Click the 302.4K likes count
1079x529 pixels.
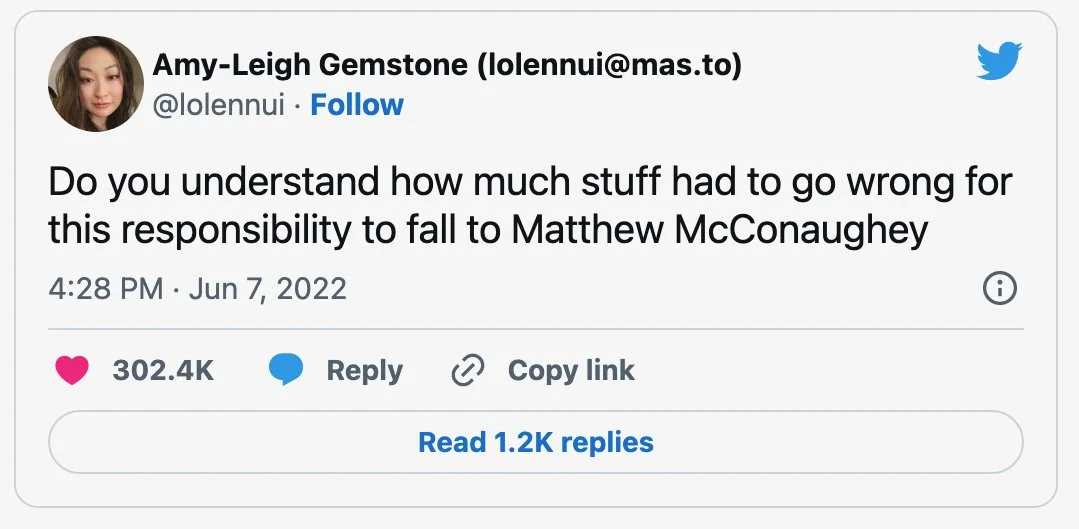click(163, 370)
